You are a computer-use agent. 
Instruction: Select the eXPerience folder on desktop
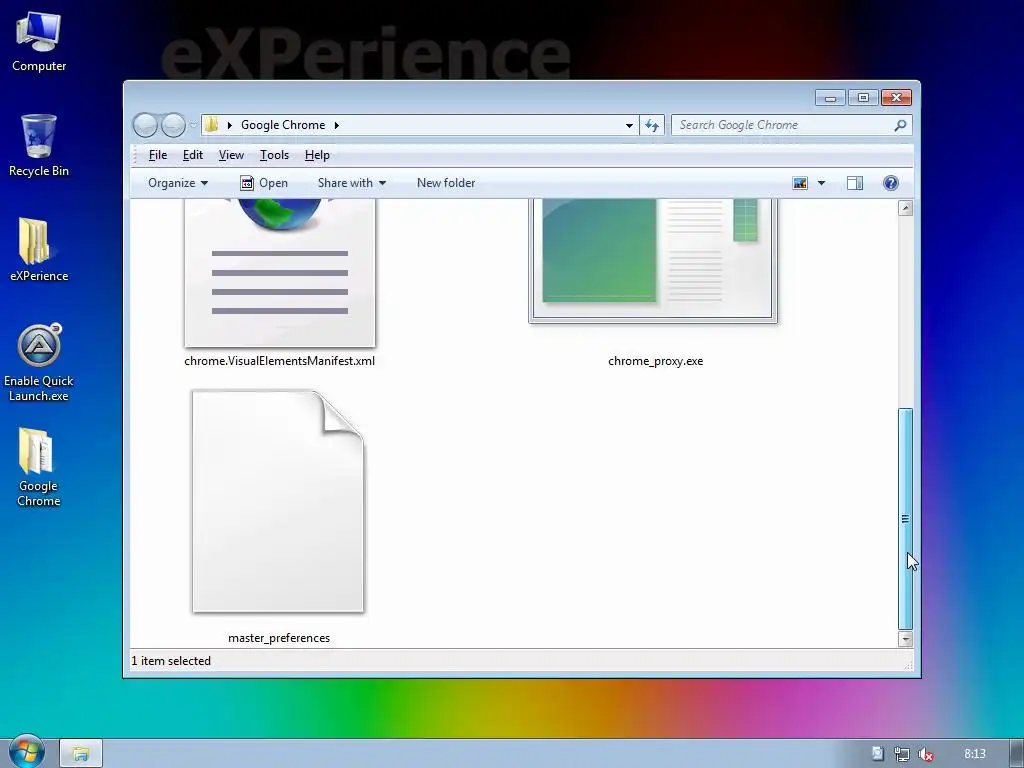[x=39, y=249]
